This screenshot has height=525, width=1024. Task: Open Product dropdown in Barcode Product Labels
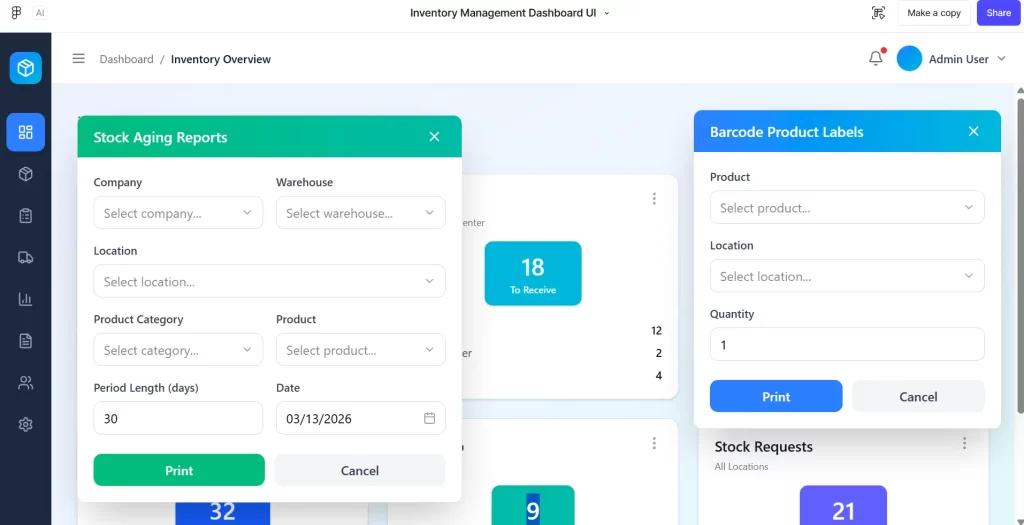tap(847, 208)
